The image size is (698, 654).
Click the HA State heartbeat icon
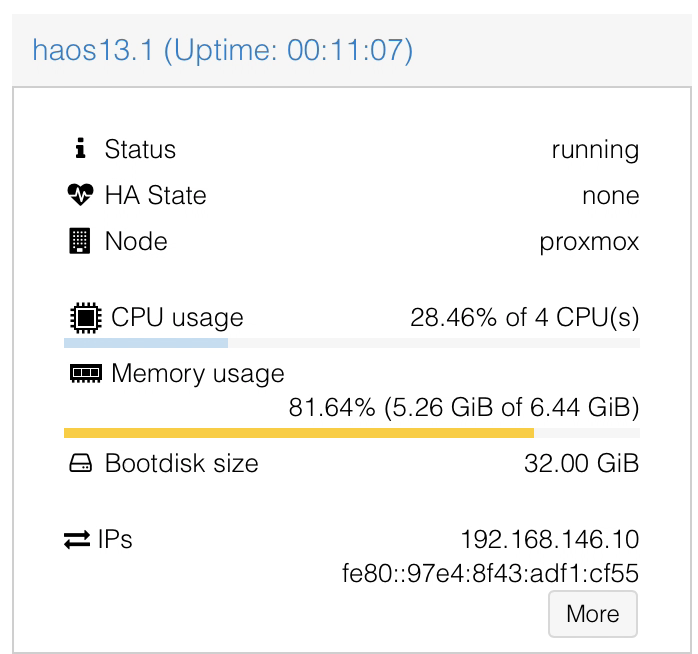tap(81, 195)
